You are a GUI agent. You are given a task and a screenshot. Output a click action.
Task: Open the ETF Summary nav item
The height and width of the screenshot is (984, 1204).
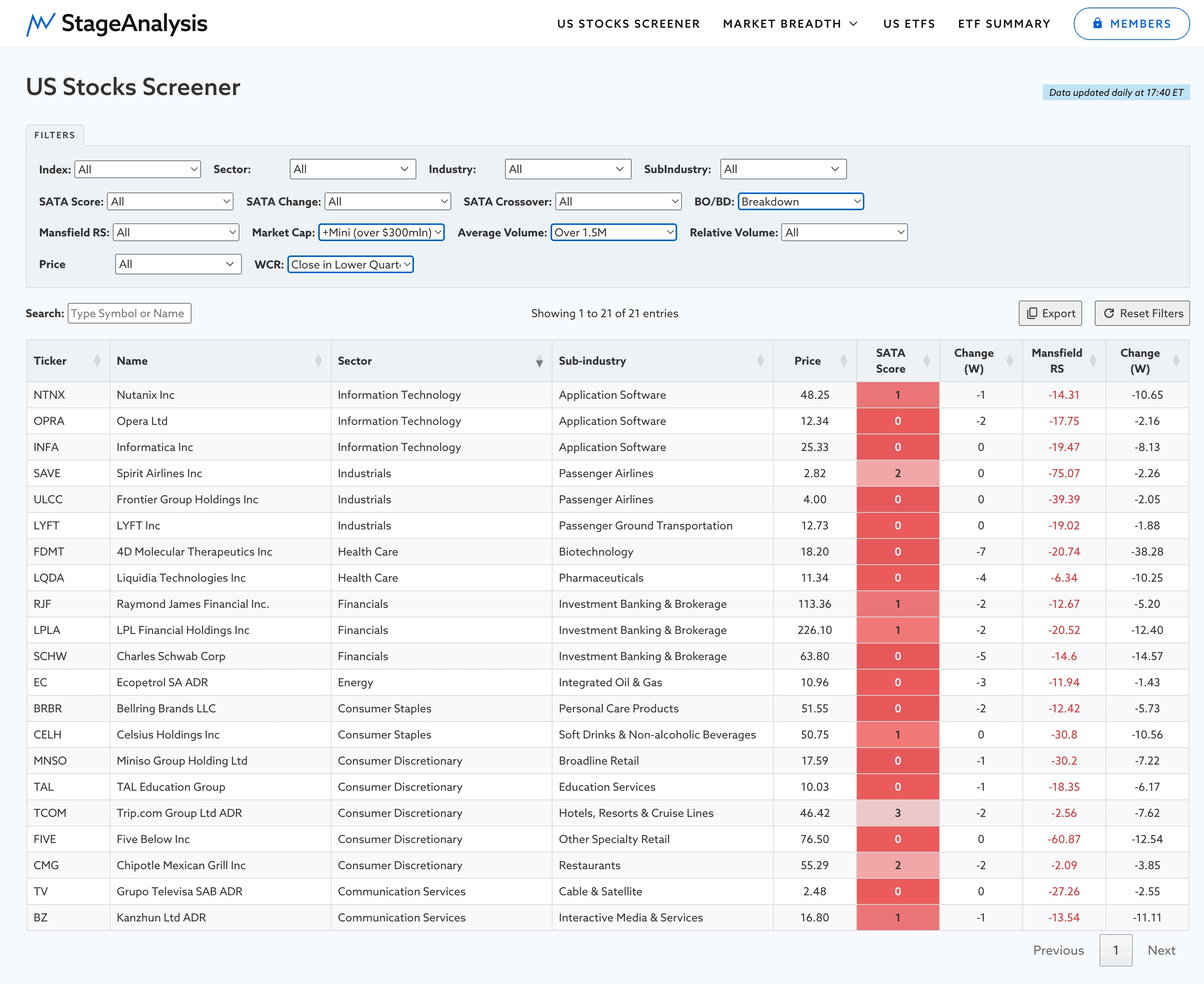(1004, 24)
